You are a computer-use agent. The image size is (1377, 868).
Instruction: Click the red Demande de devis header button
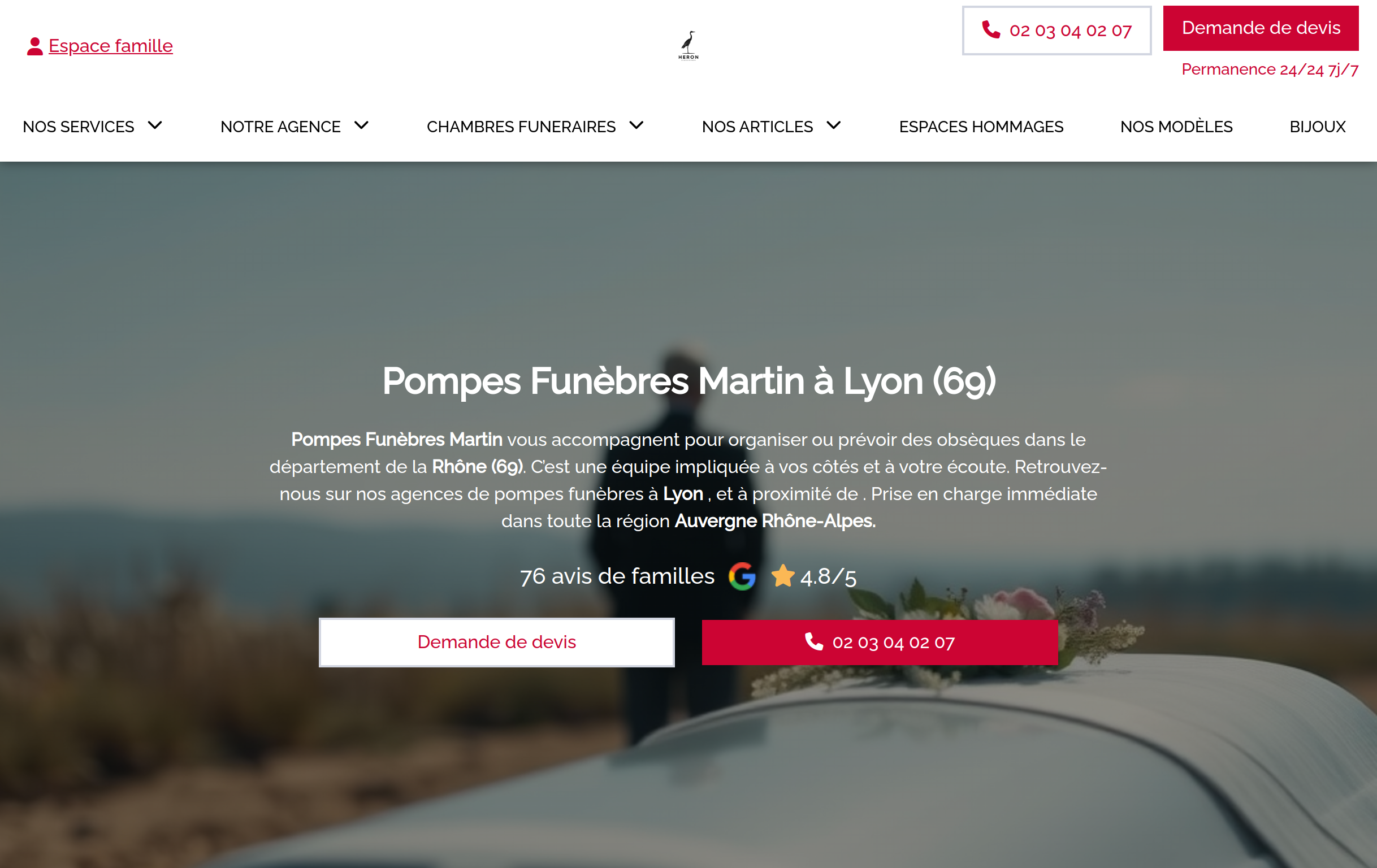[1261, 28]
